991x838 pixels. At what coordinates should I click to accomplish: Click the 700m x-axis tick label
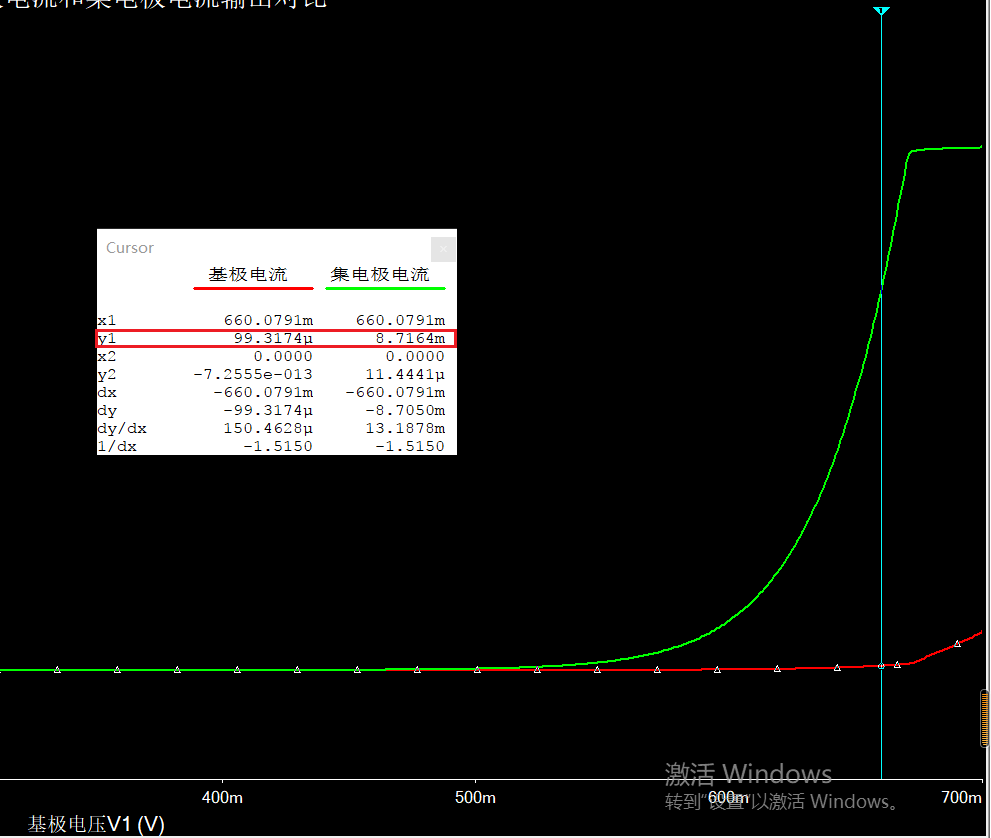(962, 797)
